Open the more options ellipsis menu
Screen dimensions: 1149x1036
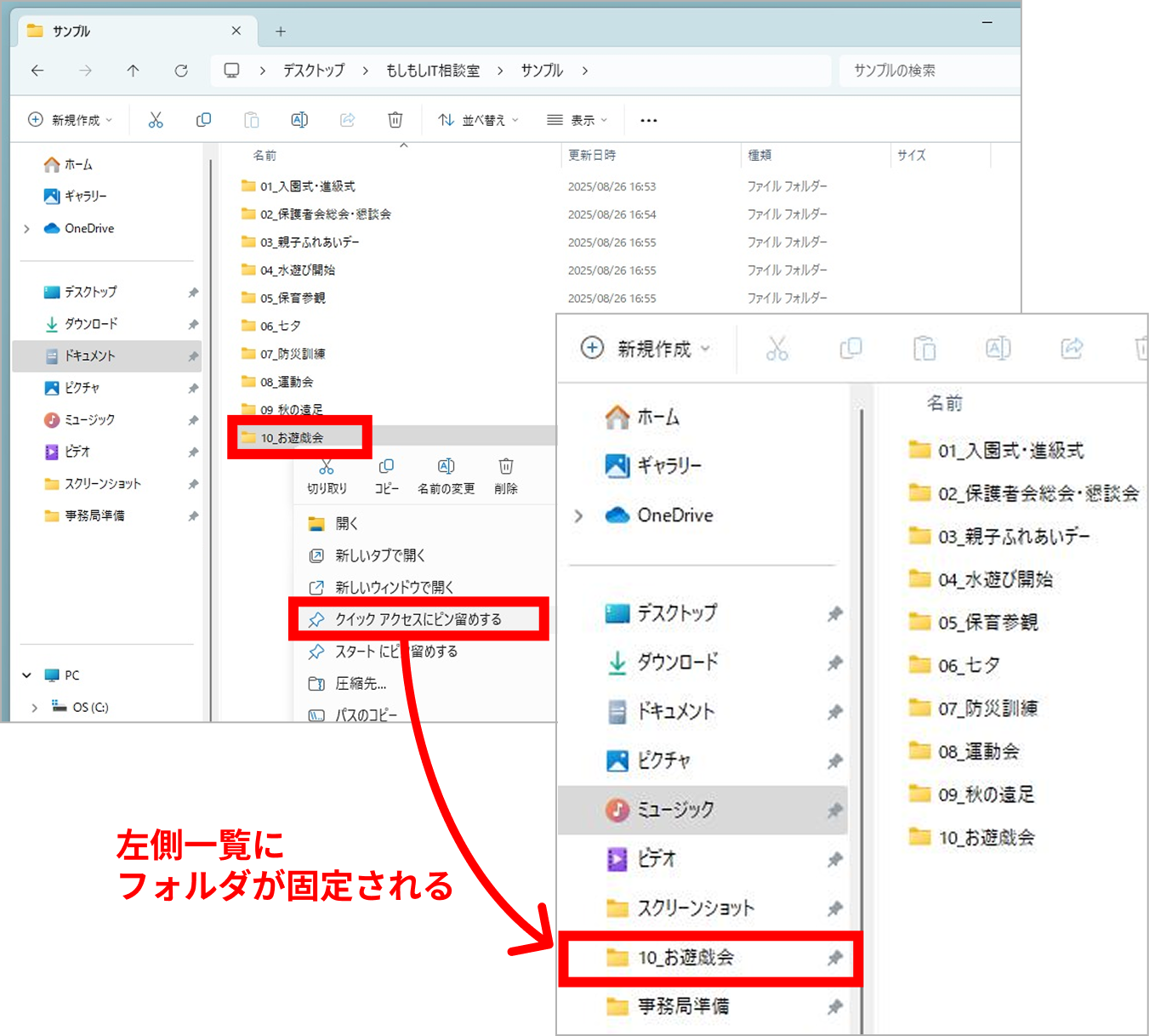pos(649,121)
